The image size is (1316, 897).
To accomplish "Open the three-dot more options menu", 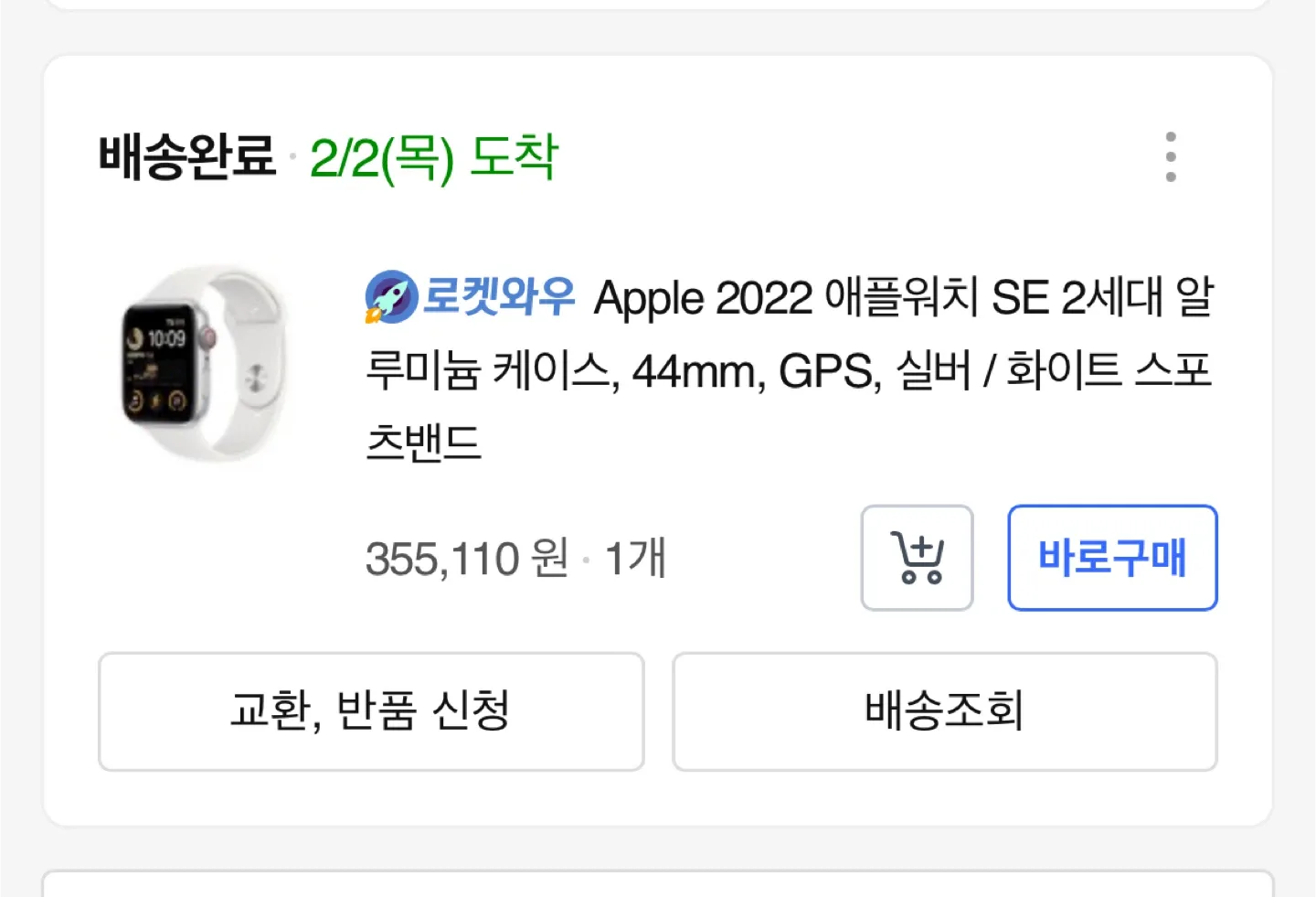I will pos(1171,157).
